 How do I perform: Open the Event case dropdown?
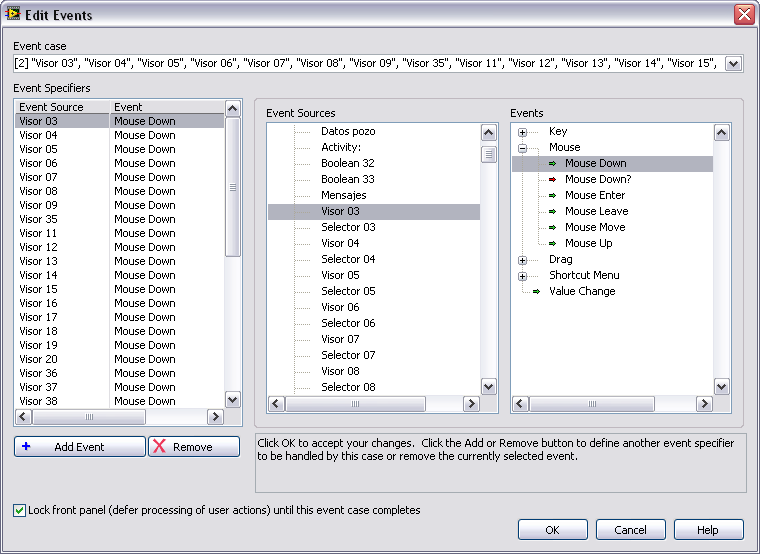[x=733, y=63]
